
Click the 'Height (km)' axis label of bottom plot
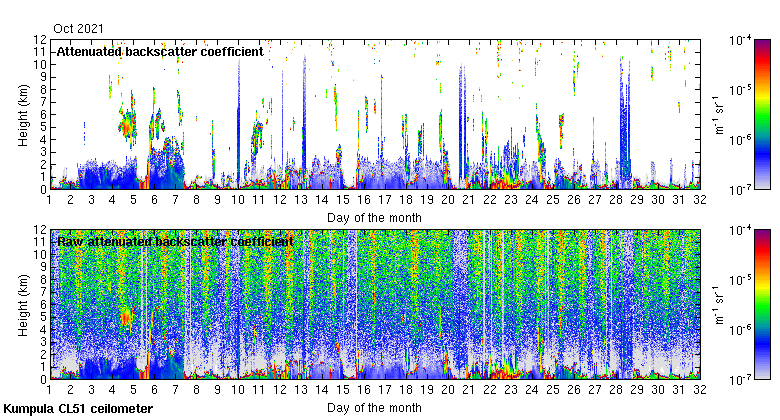tap(23, 304)
